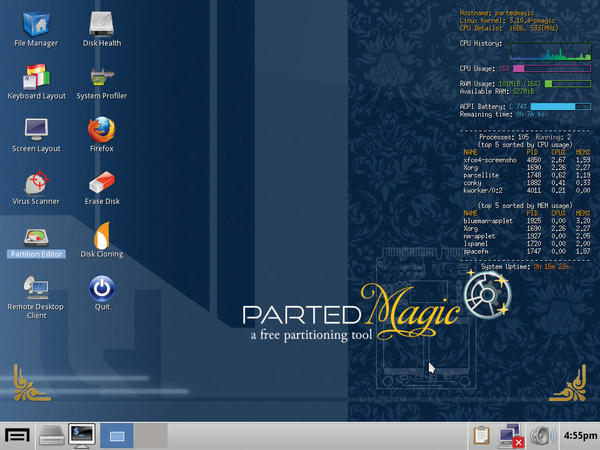600x450 pixels.
Task: Click 'Available RAM' line in monitor
Action: click(497, 91)
